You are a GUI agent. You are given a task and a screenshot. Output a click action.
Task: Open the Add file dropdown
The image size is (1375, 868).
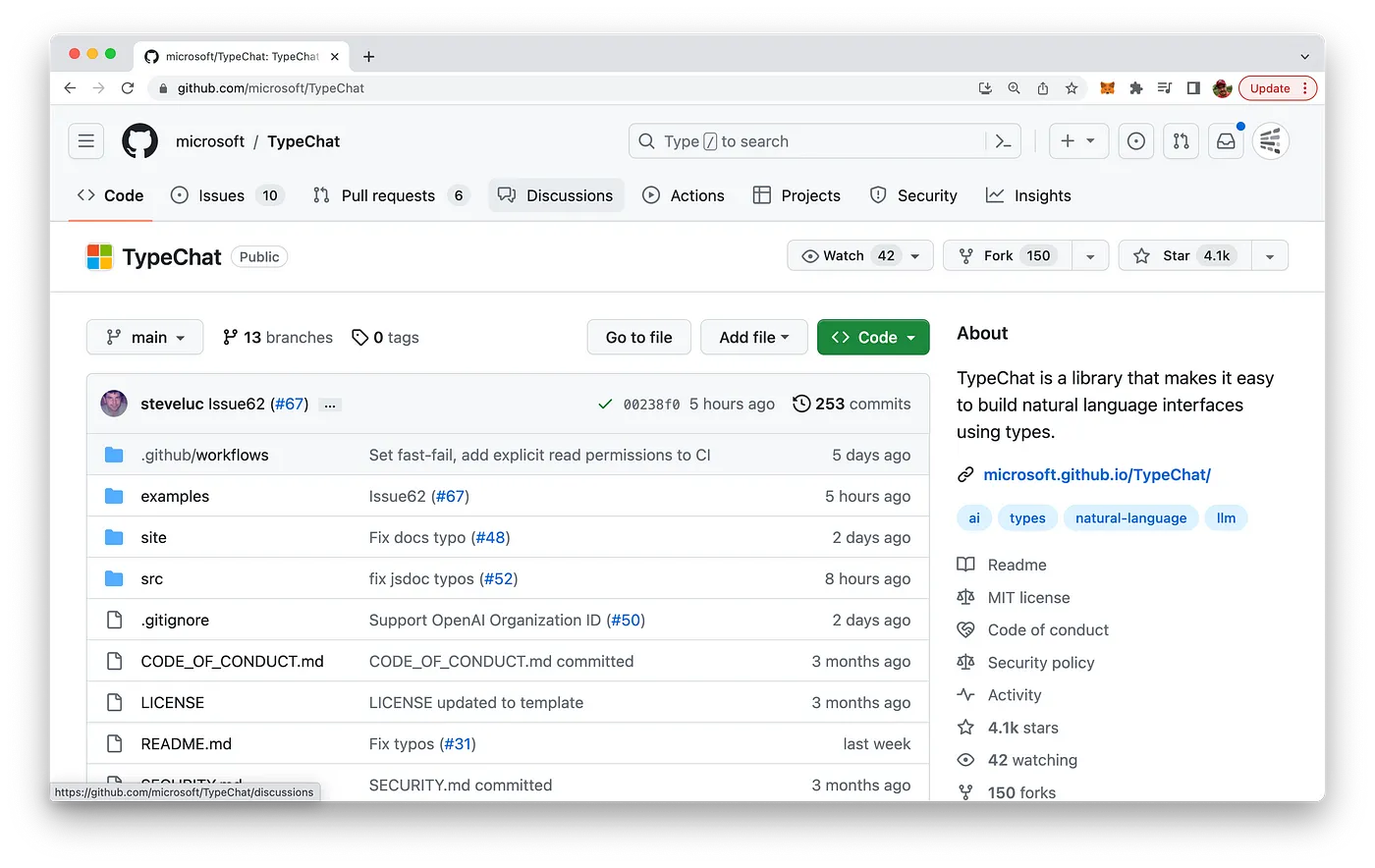(x=754, y=337)
